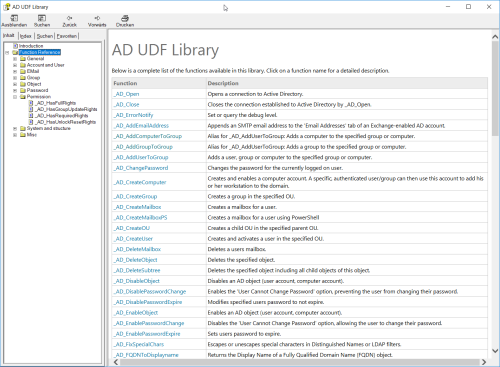
Task: Go forward with the Vorwärts toolbar icon
Action: (x=97, y=18)
